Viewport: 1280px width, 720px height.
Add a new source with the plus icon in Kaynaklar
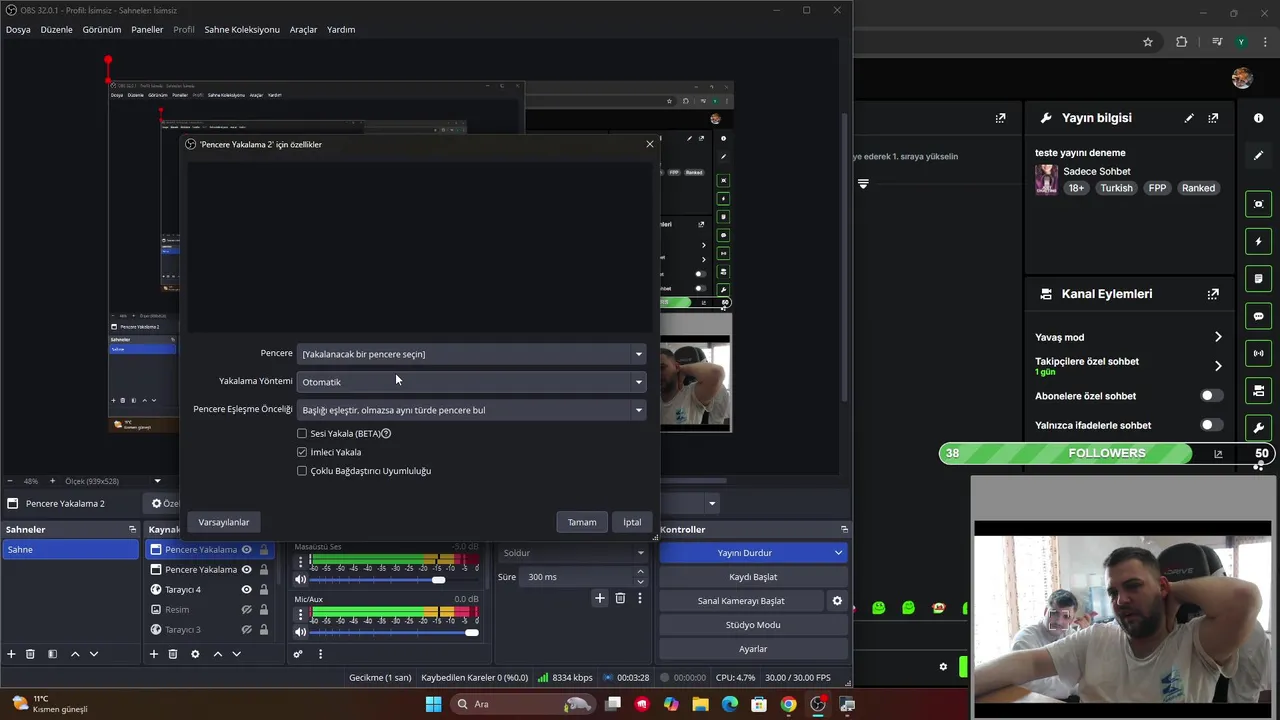(154, 654)
